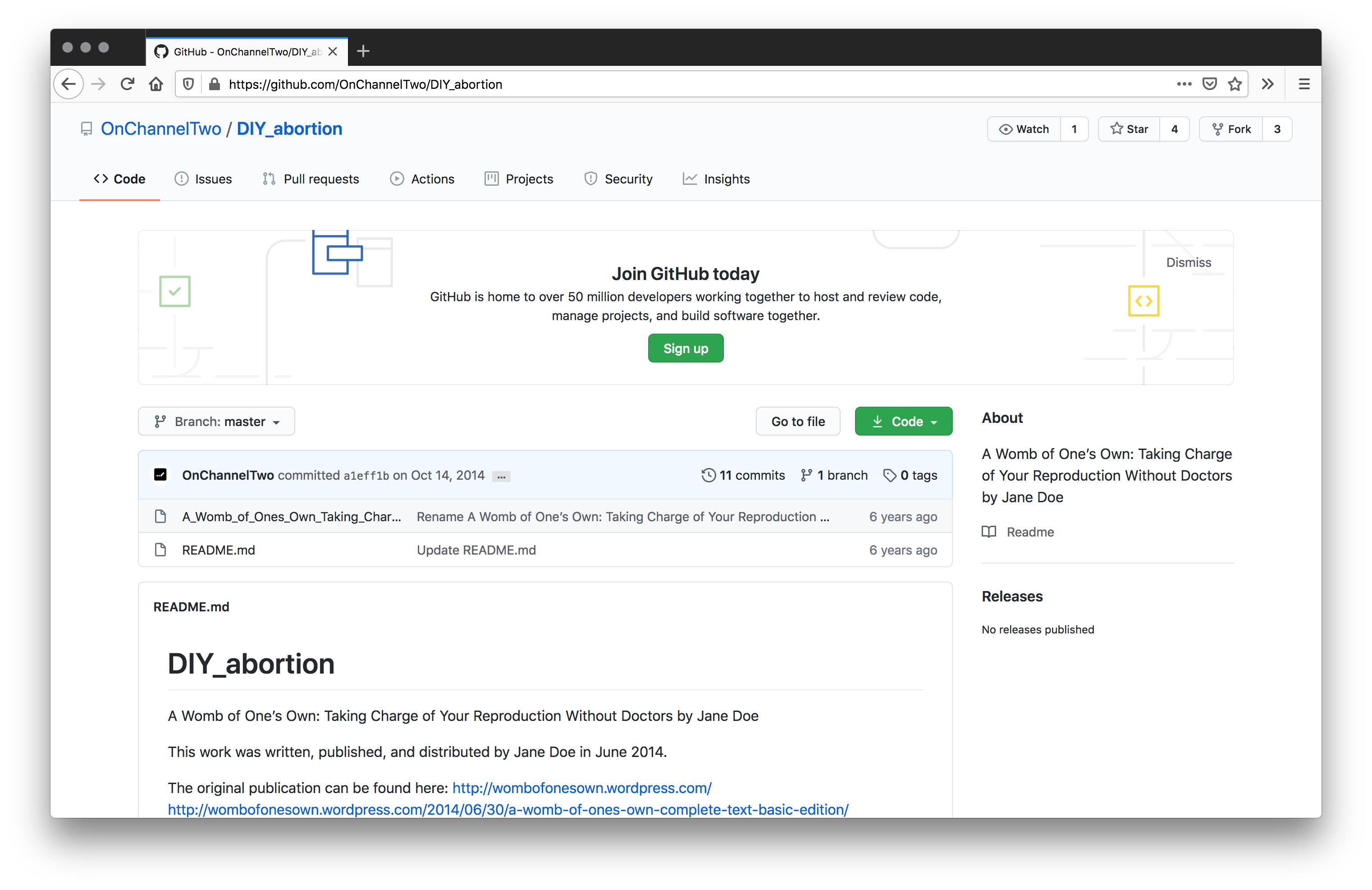Open wombofonesown.wordpress.com link

[582, 788]
